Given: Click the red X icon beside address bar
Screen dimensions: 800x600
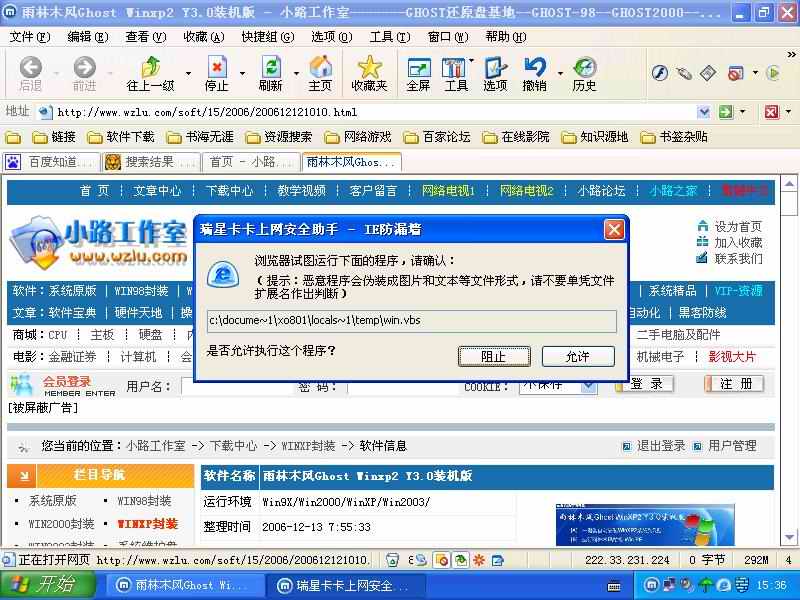Looking at the screenshot, I should coord(772,112).
